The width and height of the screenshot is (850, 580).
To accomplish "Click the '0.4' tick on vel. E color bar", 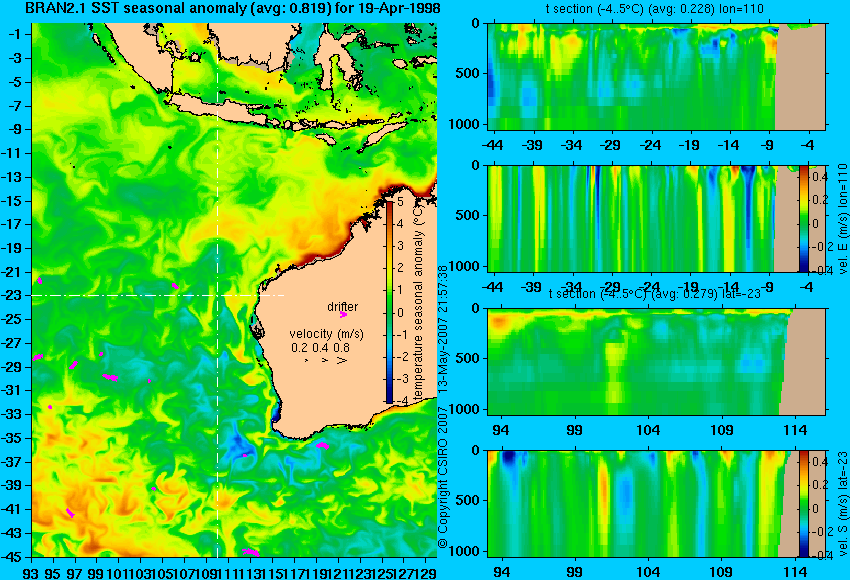I will click(819, 177).
